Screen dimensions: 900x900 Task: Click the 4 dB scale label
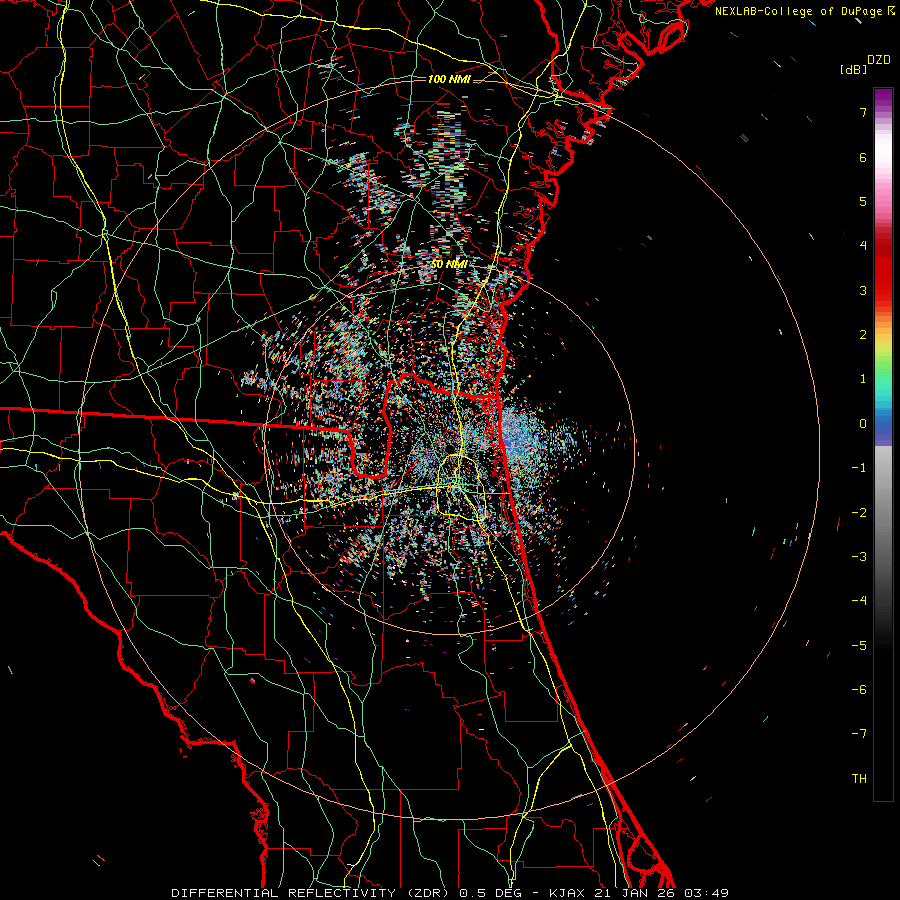[x=863, y=246]
